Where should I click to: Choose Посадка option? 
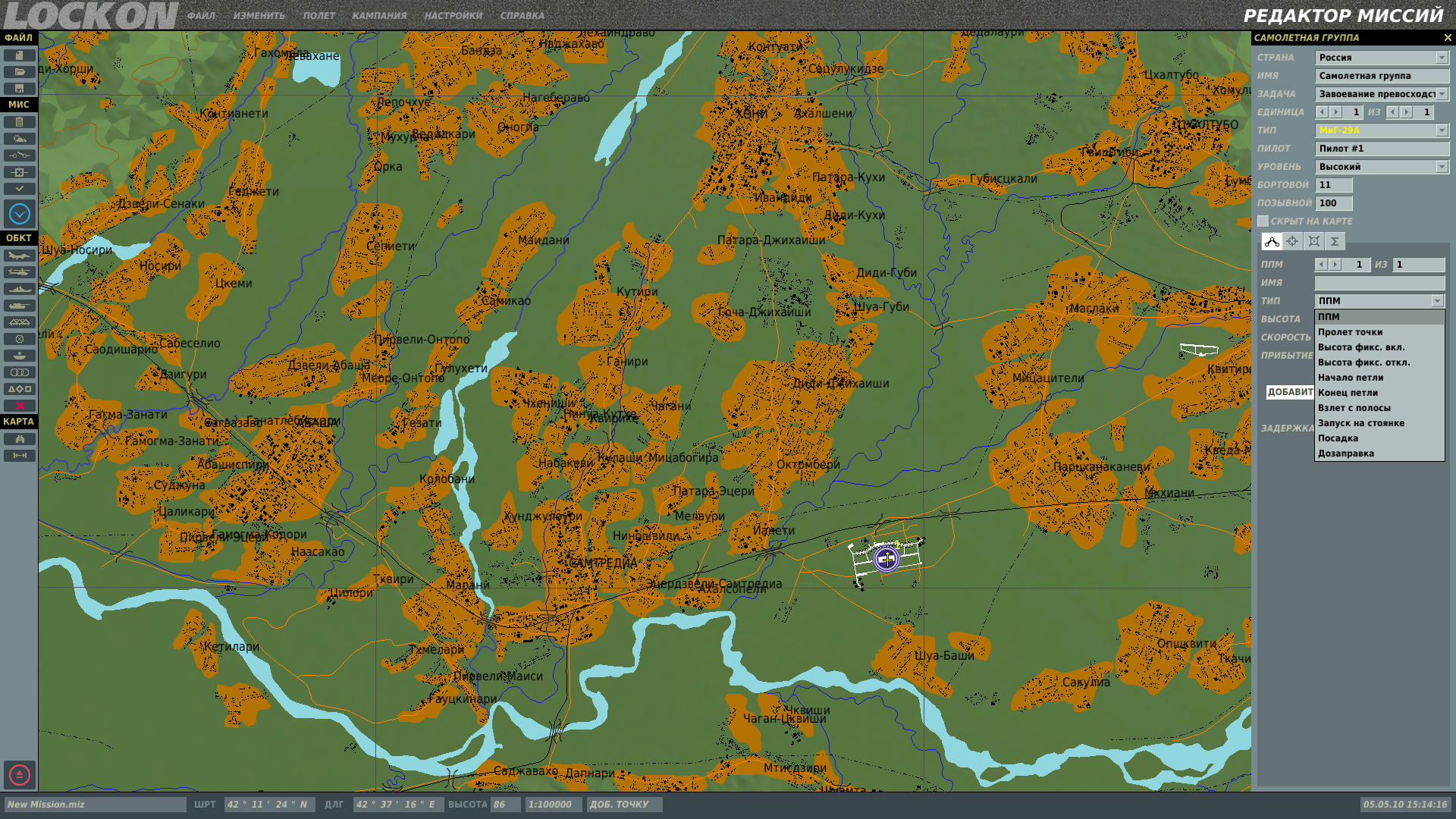(x=1379, y=438)
